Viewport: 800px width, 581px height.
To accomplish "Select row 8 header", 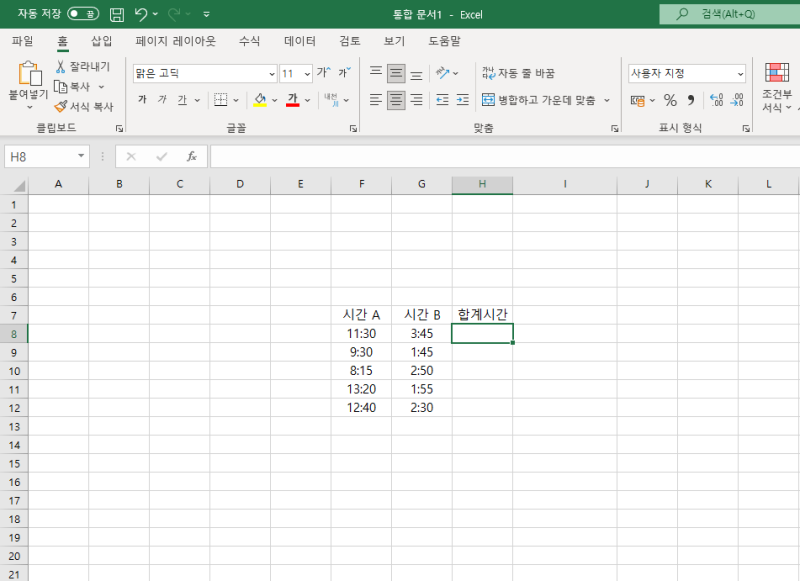I will click(14, 334).
